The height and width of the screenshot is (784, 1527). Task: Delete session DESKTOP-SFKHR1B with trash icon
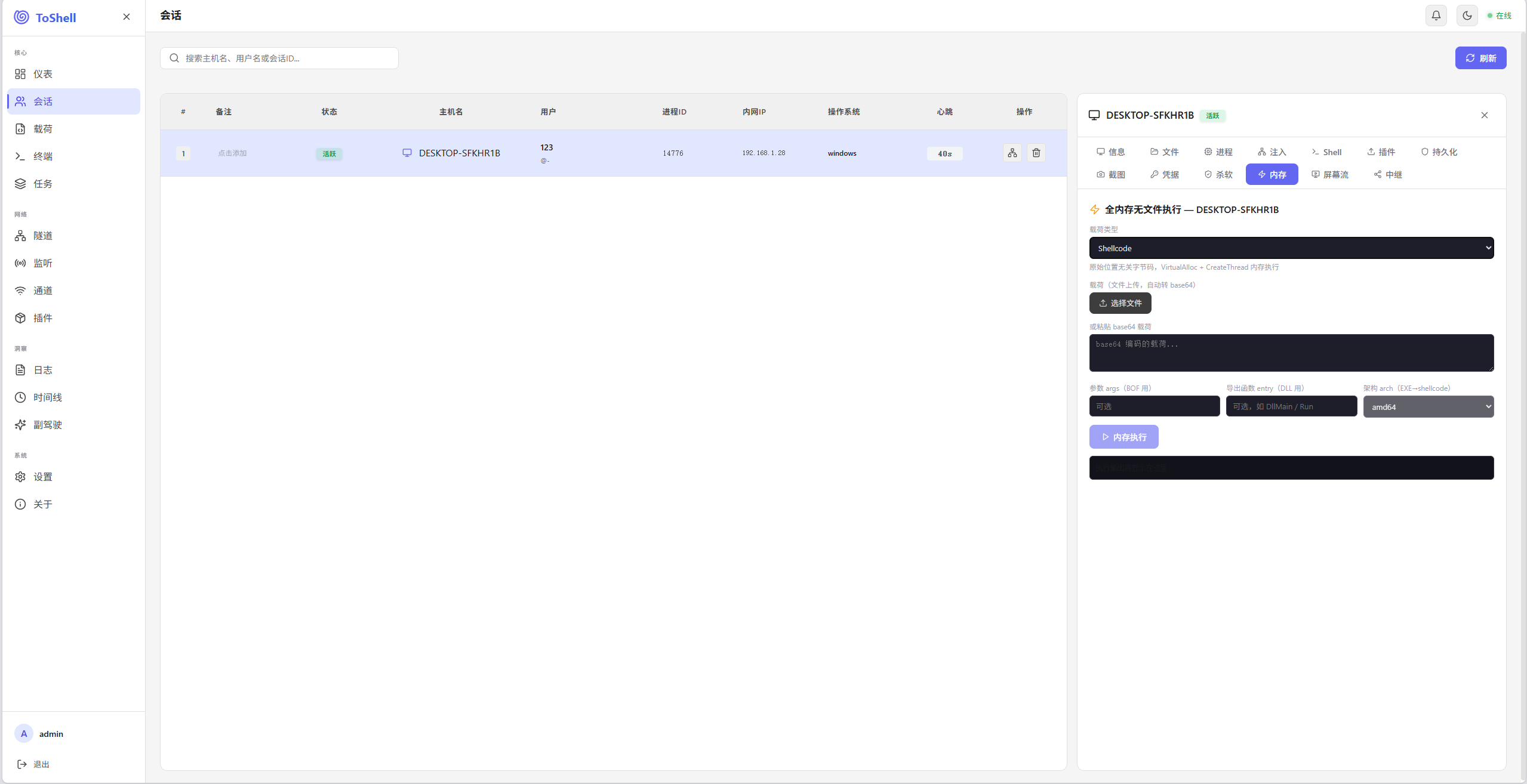(x=1036, y=153)
